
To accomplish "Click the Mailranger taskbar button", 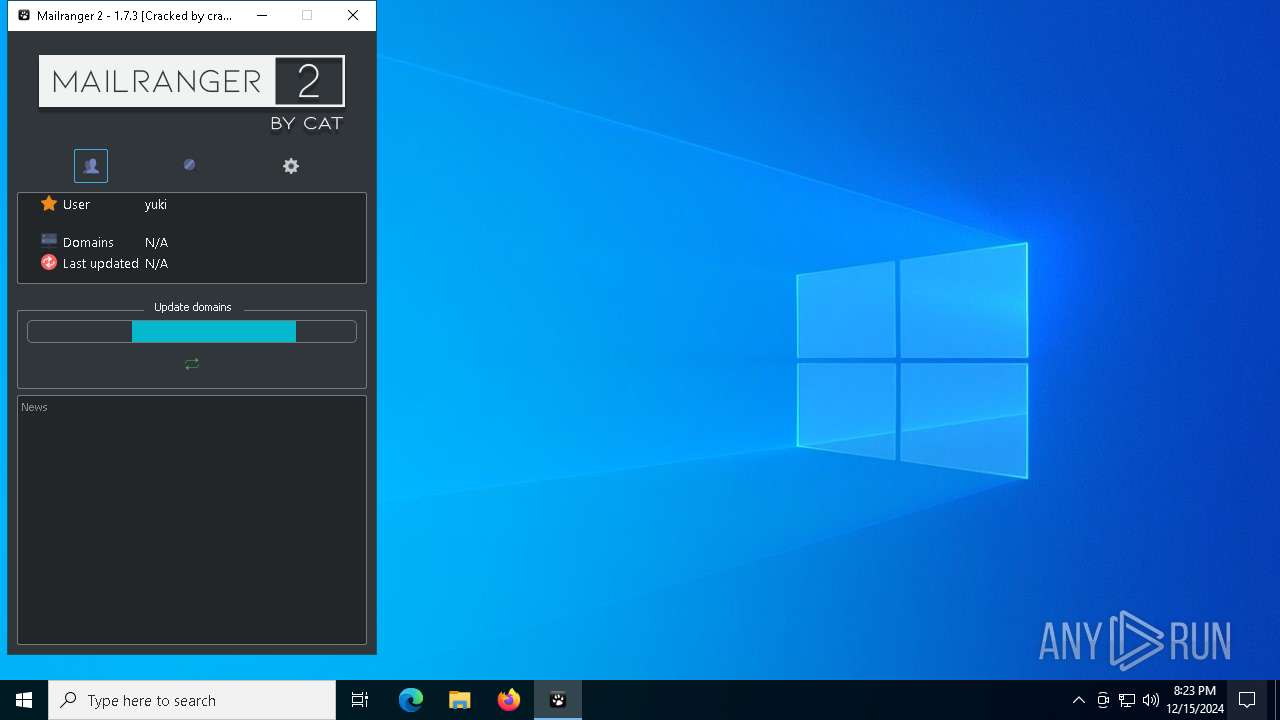I will tap(558, 700).
